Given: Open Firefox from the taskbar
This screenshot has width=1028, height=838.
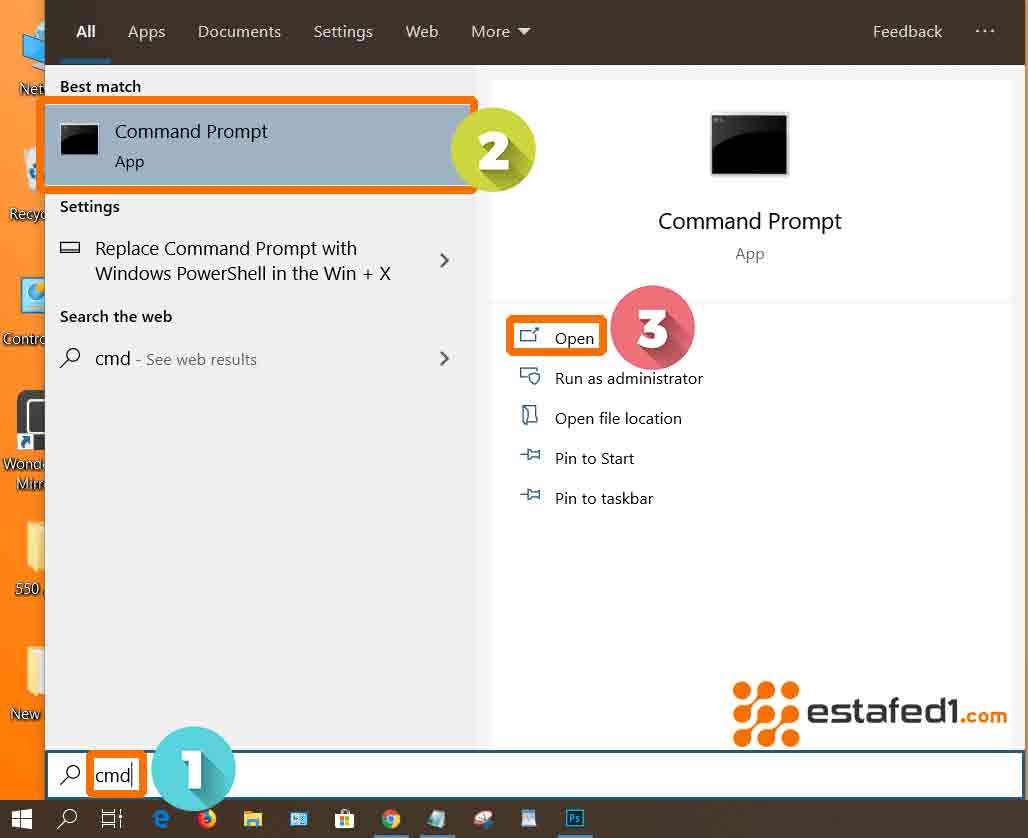Looking at the screenshot, I should [207, 818].
